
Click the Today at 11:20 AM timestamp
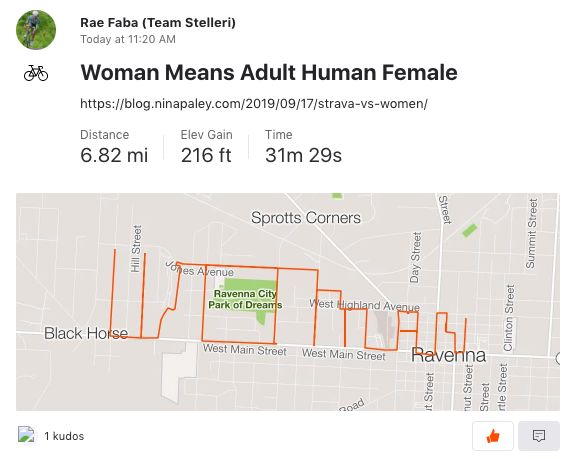(128, 39)
